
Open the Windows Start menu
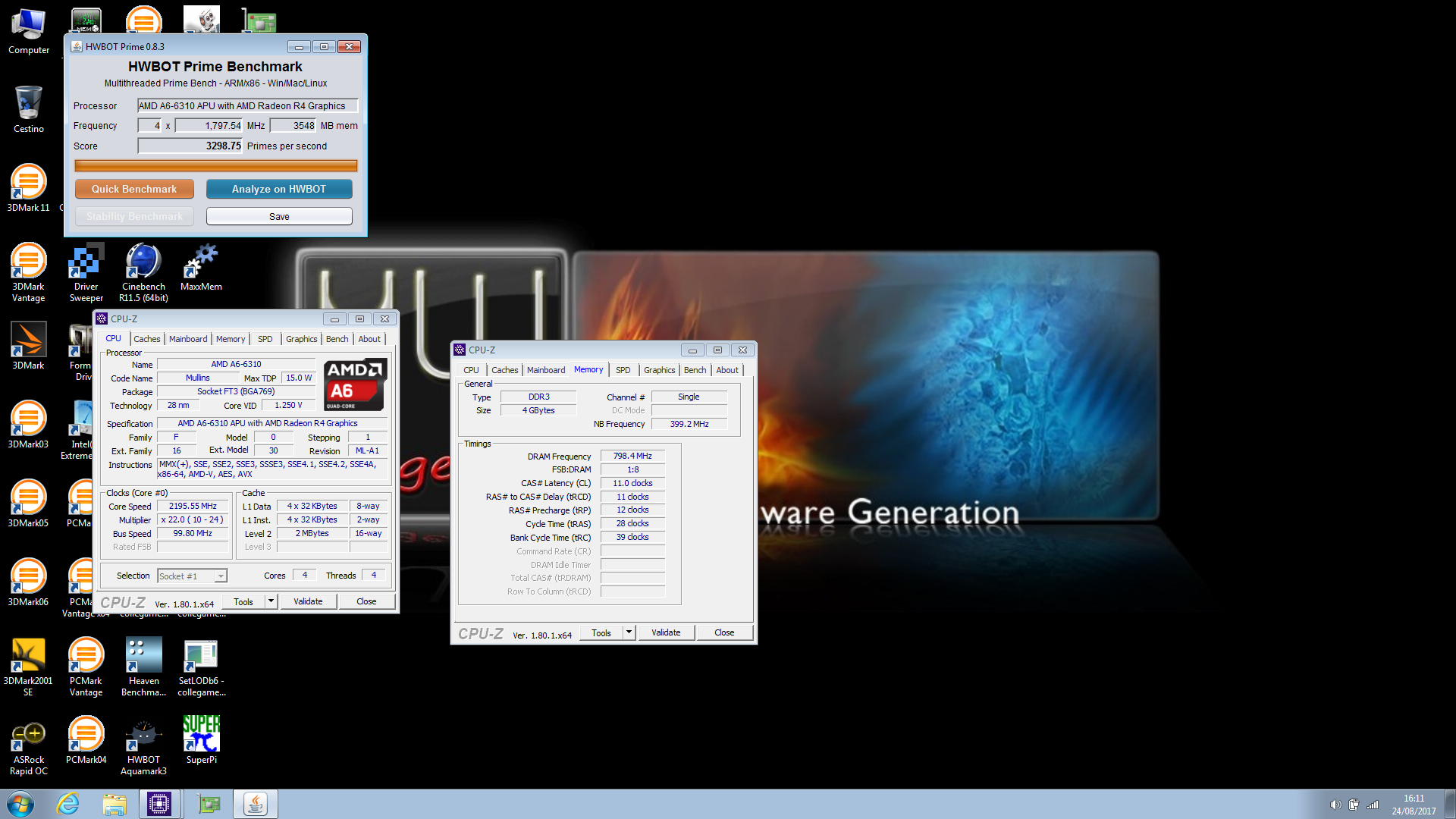(20, 804)
